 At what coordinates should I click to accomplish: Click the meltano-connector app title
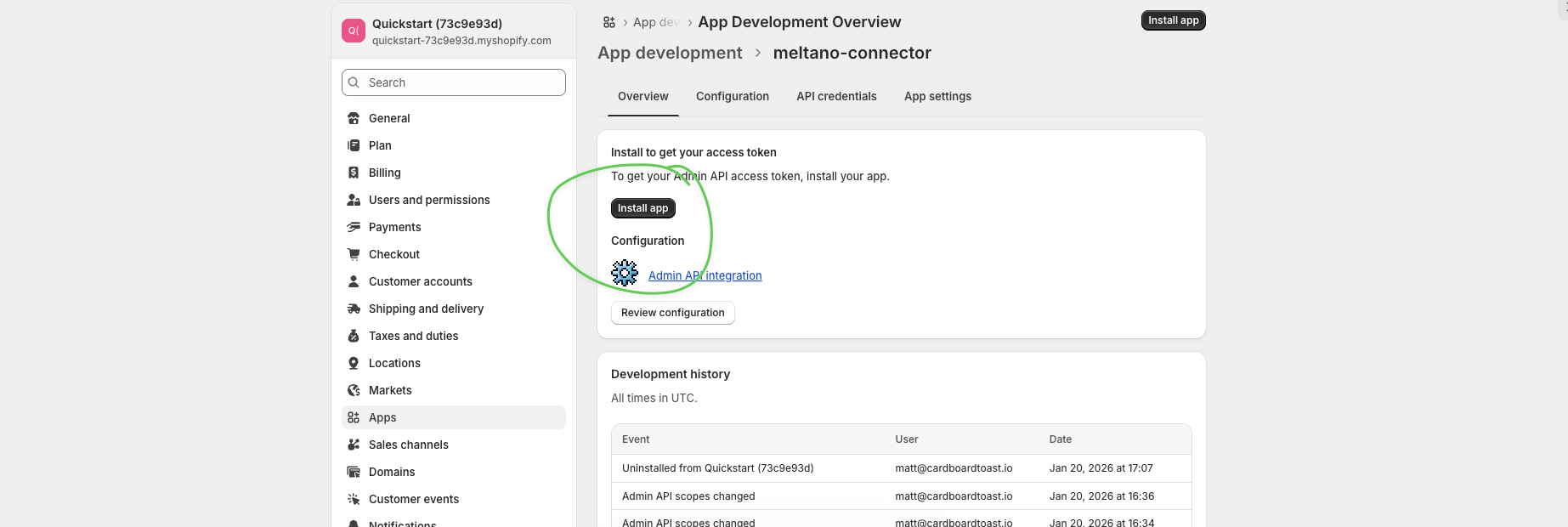pyautogui.click(x=852, y=53)
